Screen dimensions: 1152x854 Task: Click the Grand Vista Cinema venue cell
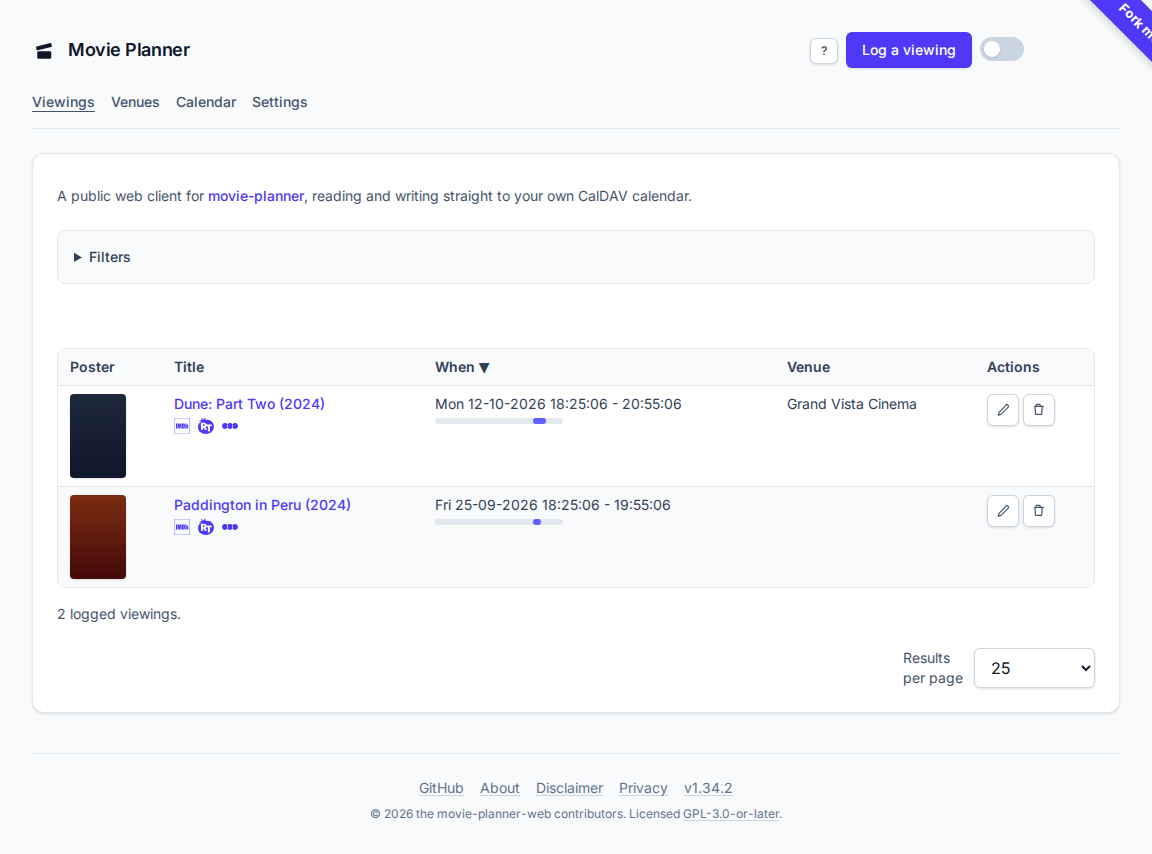pyautogui.click(x=852, y=404)
